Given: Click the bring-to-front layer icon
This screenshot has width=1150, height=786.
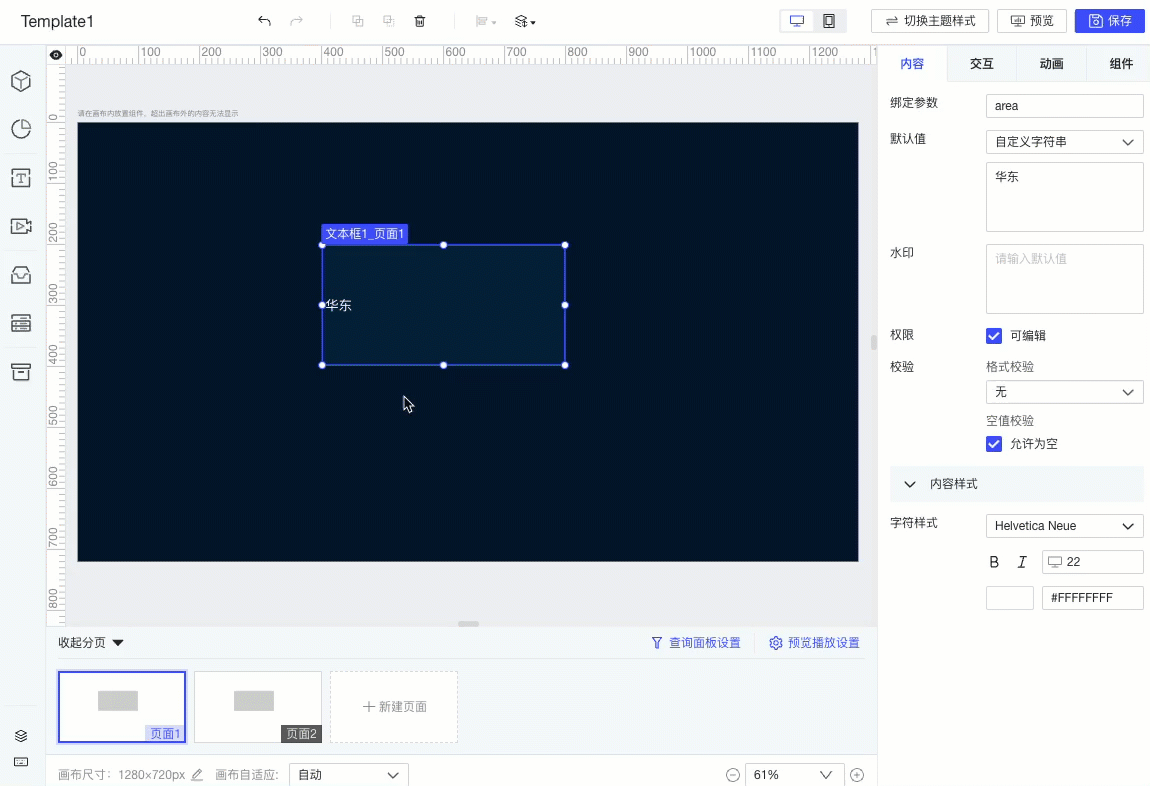Looking at the screenshot, I should 358,21.
